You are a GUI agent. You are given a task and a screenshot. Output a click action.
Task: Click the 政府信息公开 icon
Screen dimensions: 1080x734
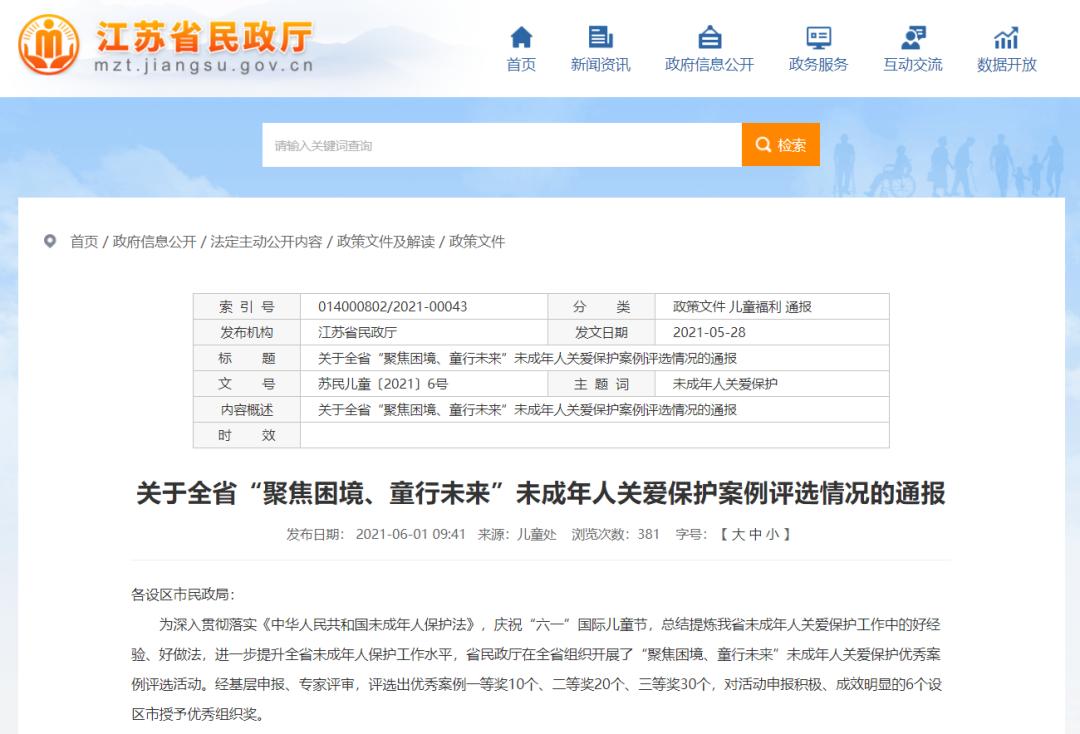(x=709, y=38)
